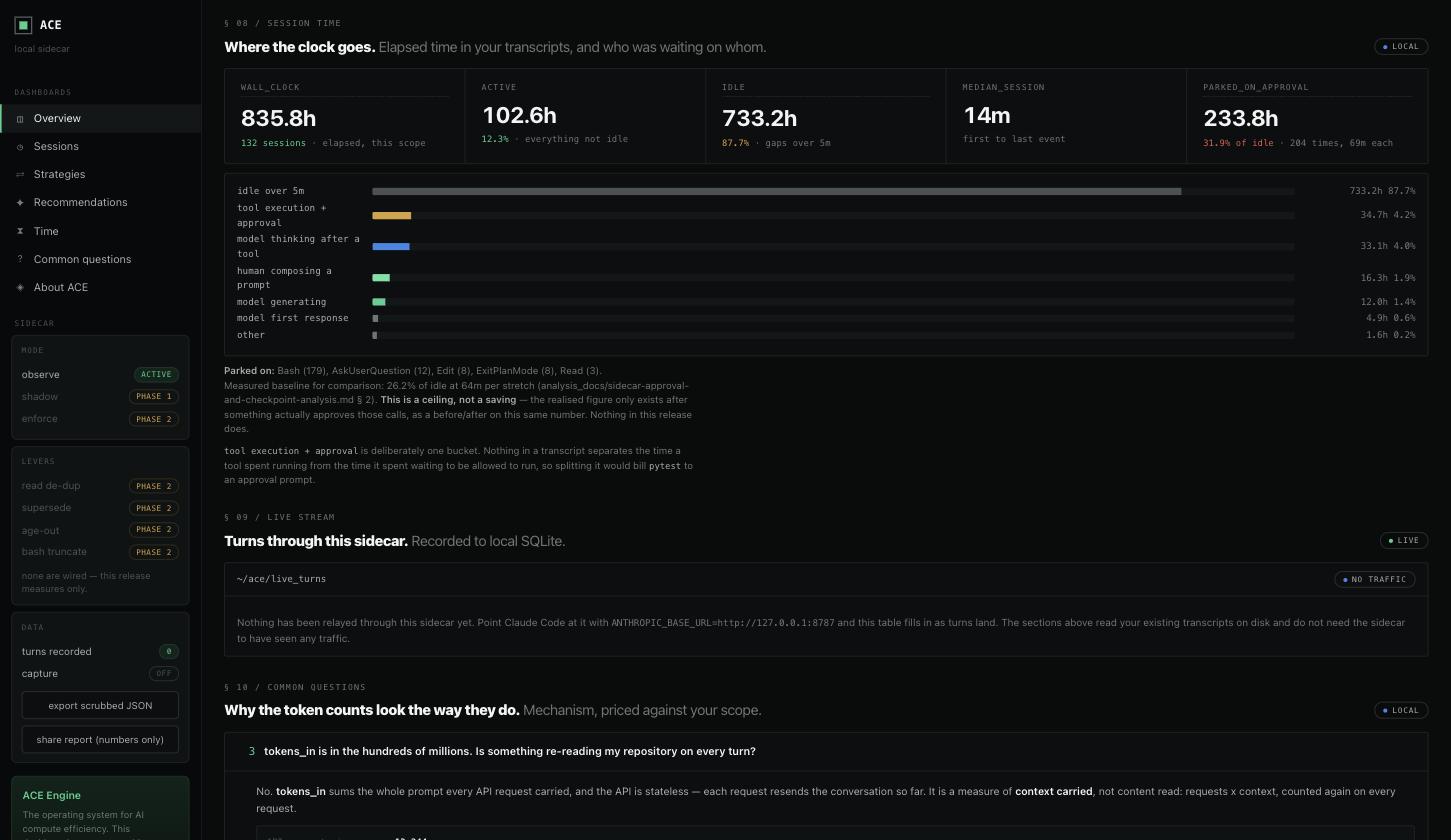Toggle the age-out lever
This screenshot has width=1451, height=840.
pos(100,529)
